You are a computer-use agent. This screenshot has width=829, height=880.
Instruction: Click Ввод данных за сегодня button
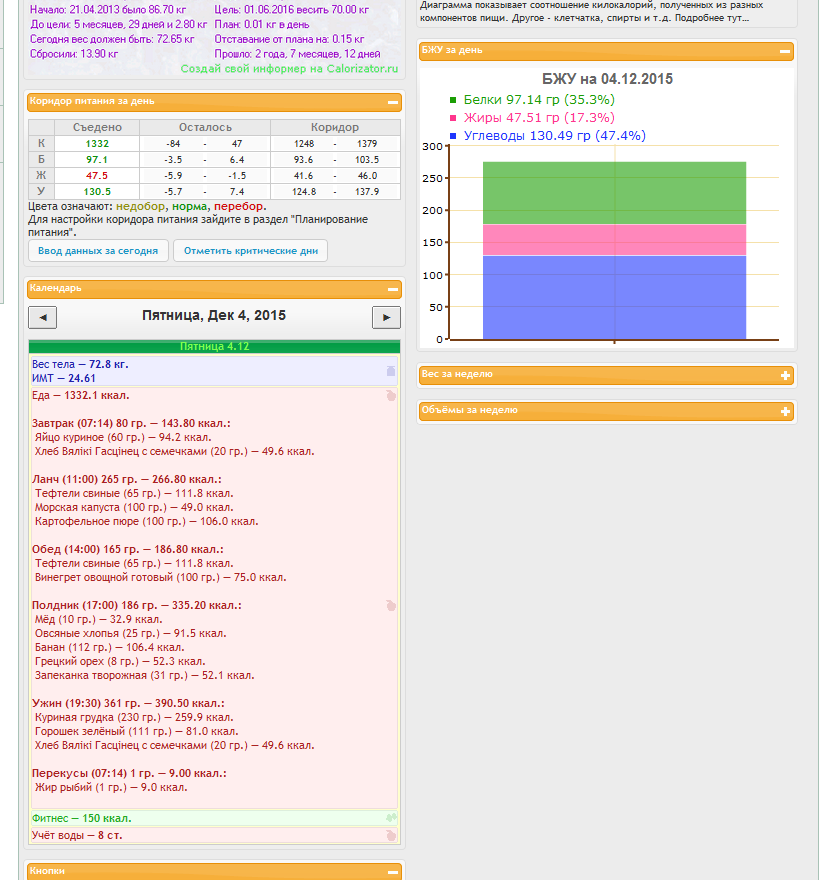coord(98,251)
